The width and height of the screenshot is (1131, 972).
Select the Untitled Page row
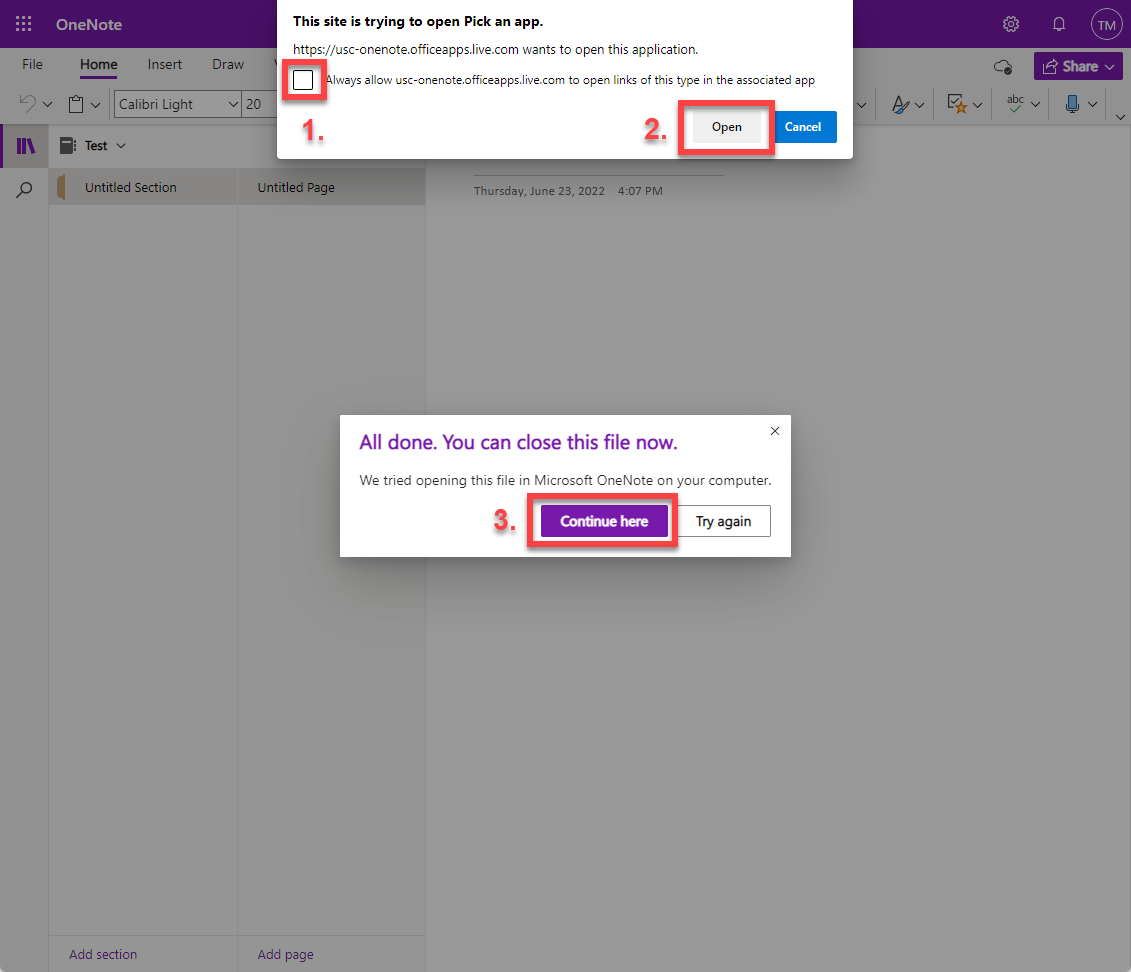332,187
